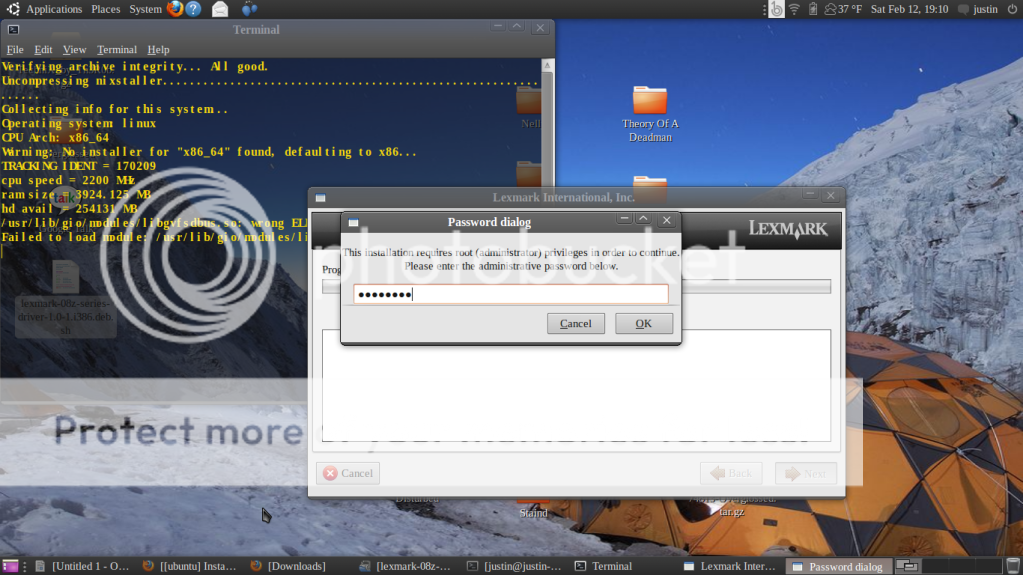Click the show desktop button at bottom-left

(x=10, y=566)
